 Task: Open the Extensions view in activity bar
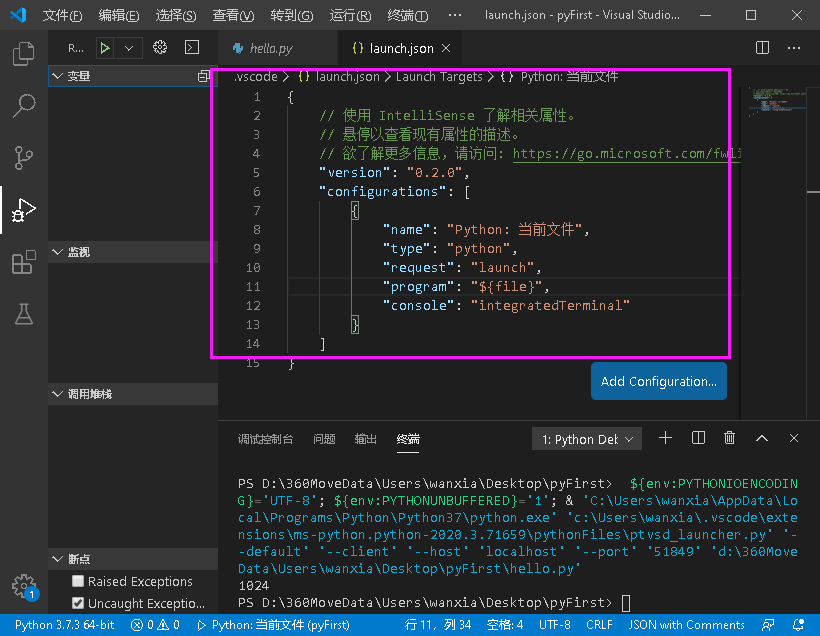[x=22, y=263]
